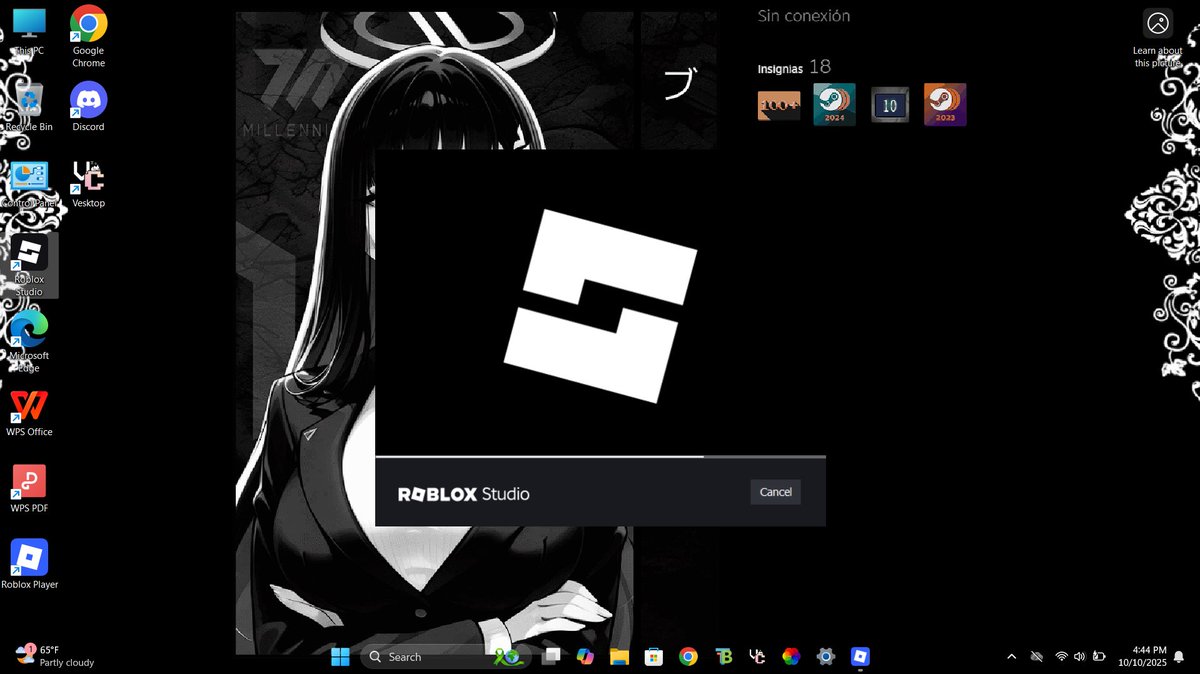Click the taskbar Search box

pos(444,657)
